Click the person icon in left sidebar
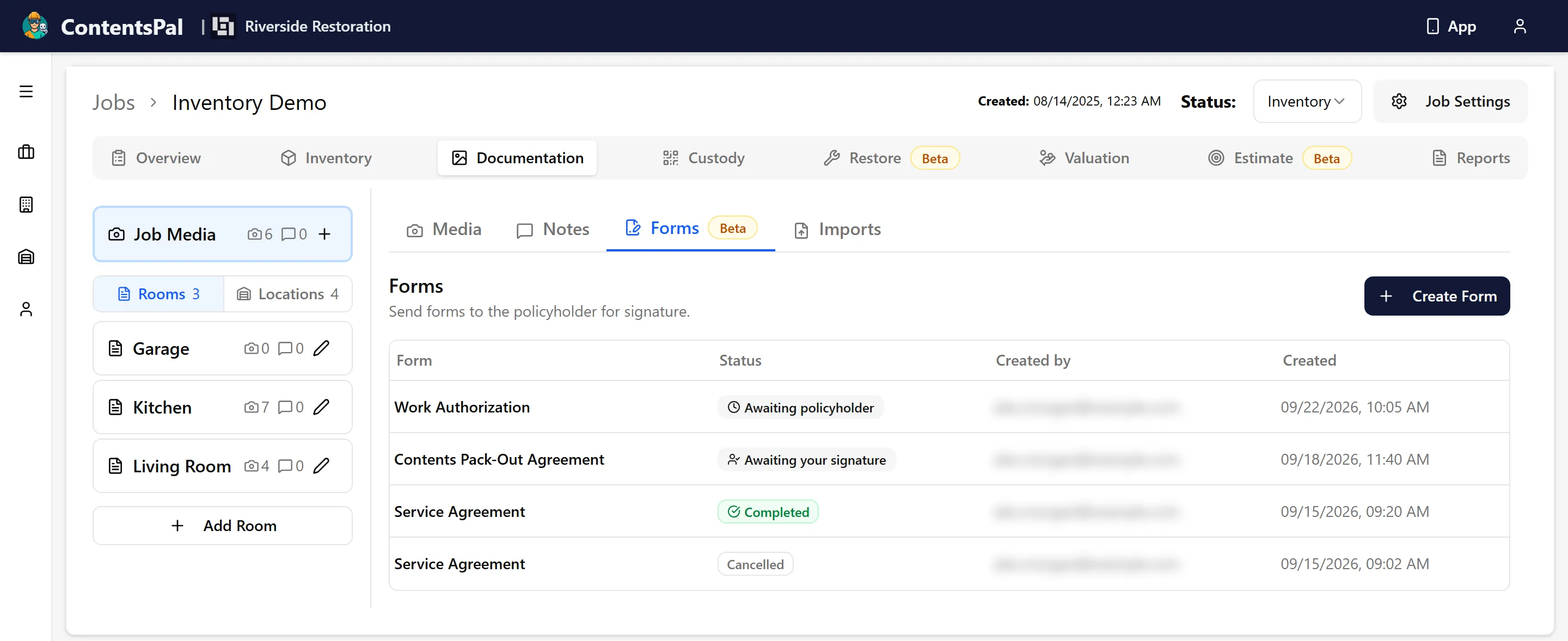 pos(26,309)
